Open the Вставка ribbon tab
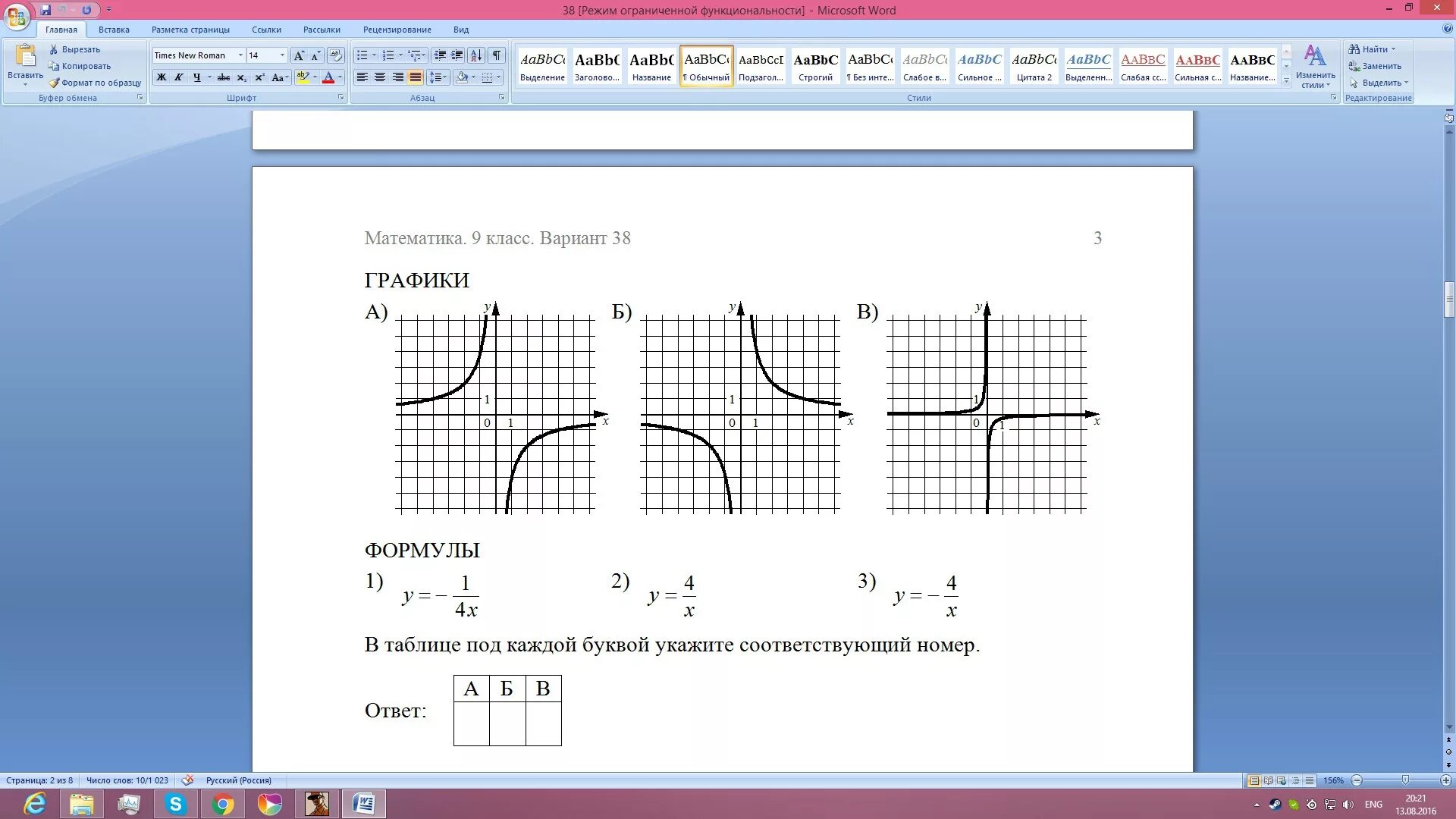 tap(114, 29)
